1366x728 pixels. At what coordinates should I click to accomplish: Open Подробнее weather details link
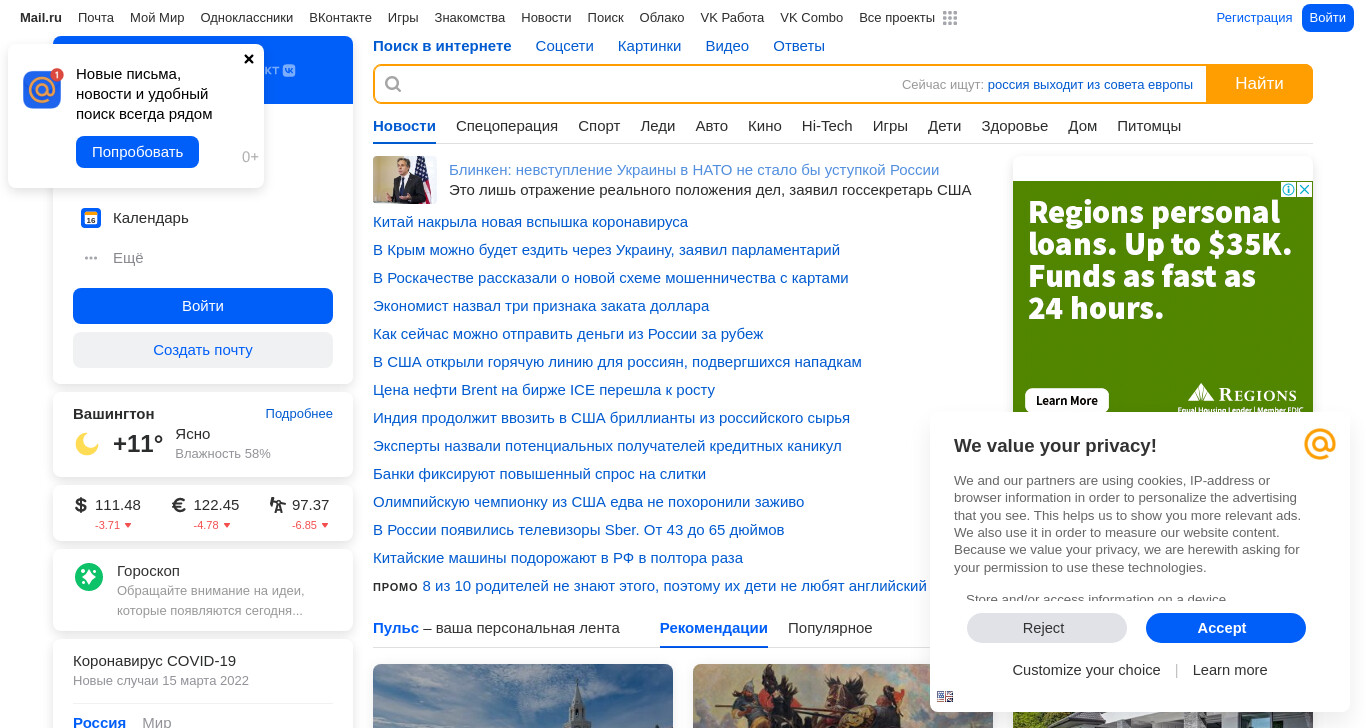pyautogui.click(x=299, y=414)
